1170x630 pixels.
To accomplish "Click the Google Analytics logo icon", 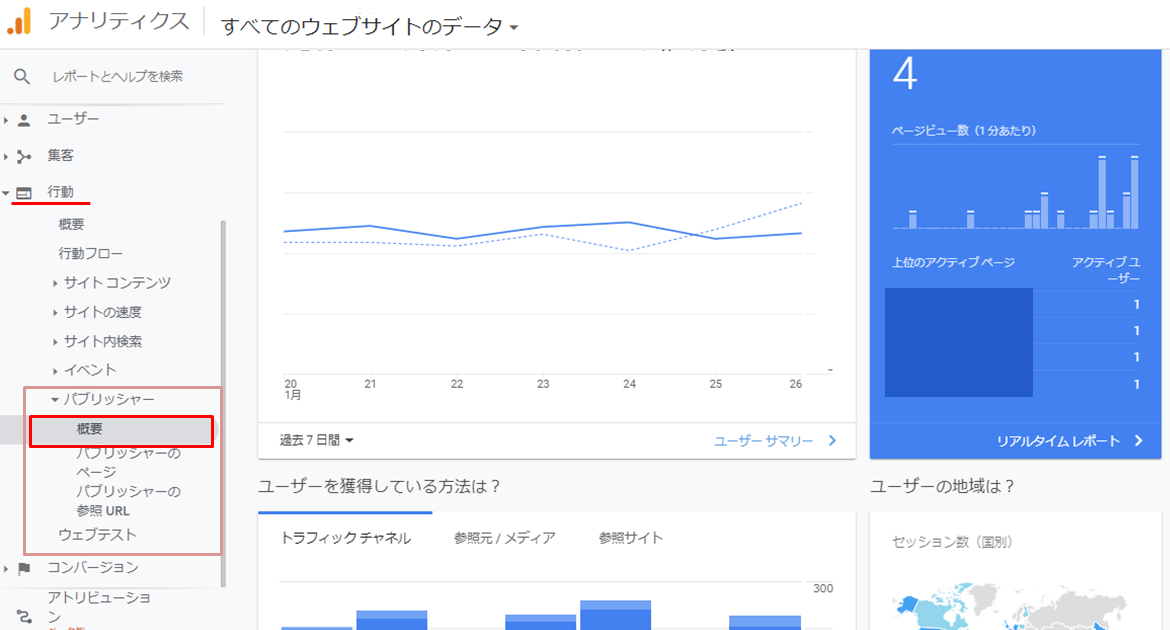I will pos(19,22).
